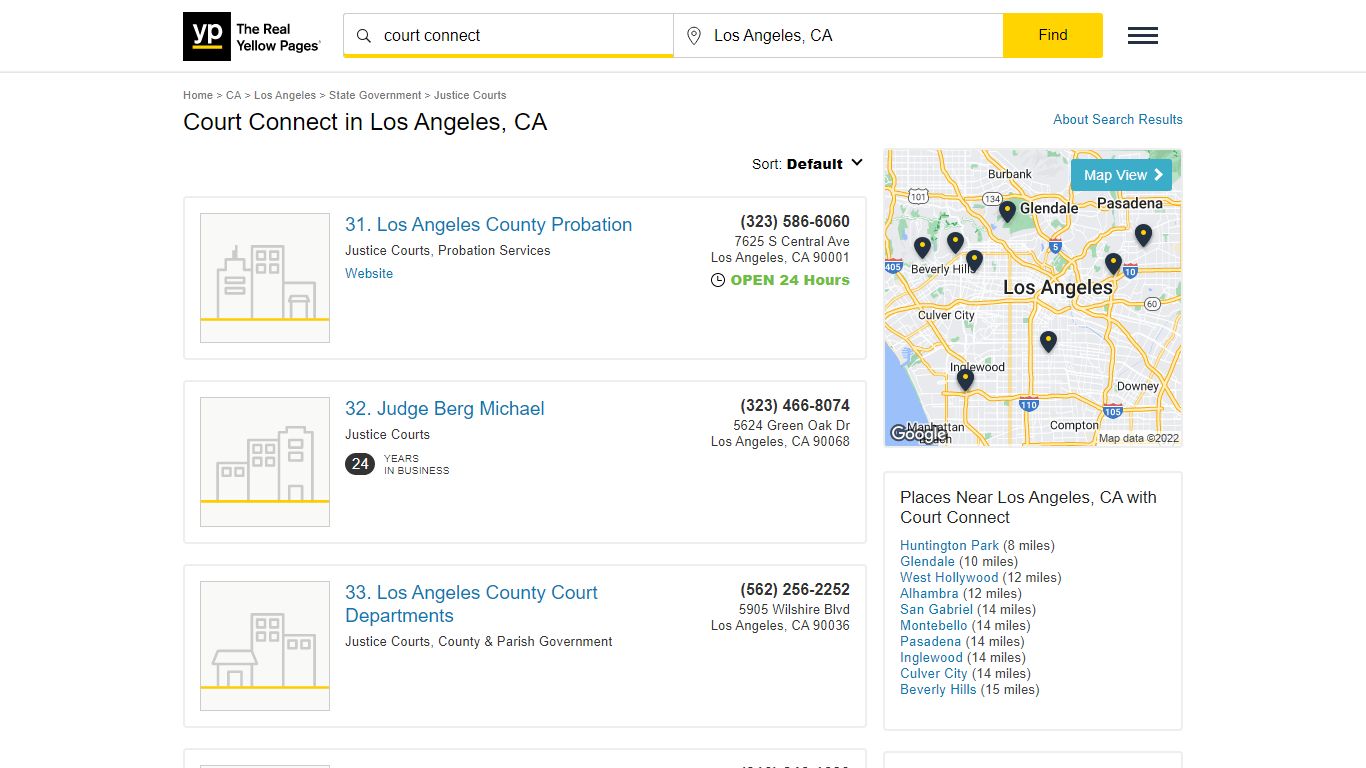Click Map data ©2022 attribution
Screen dimensions: 1366x768
coord(1139,438)
